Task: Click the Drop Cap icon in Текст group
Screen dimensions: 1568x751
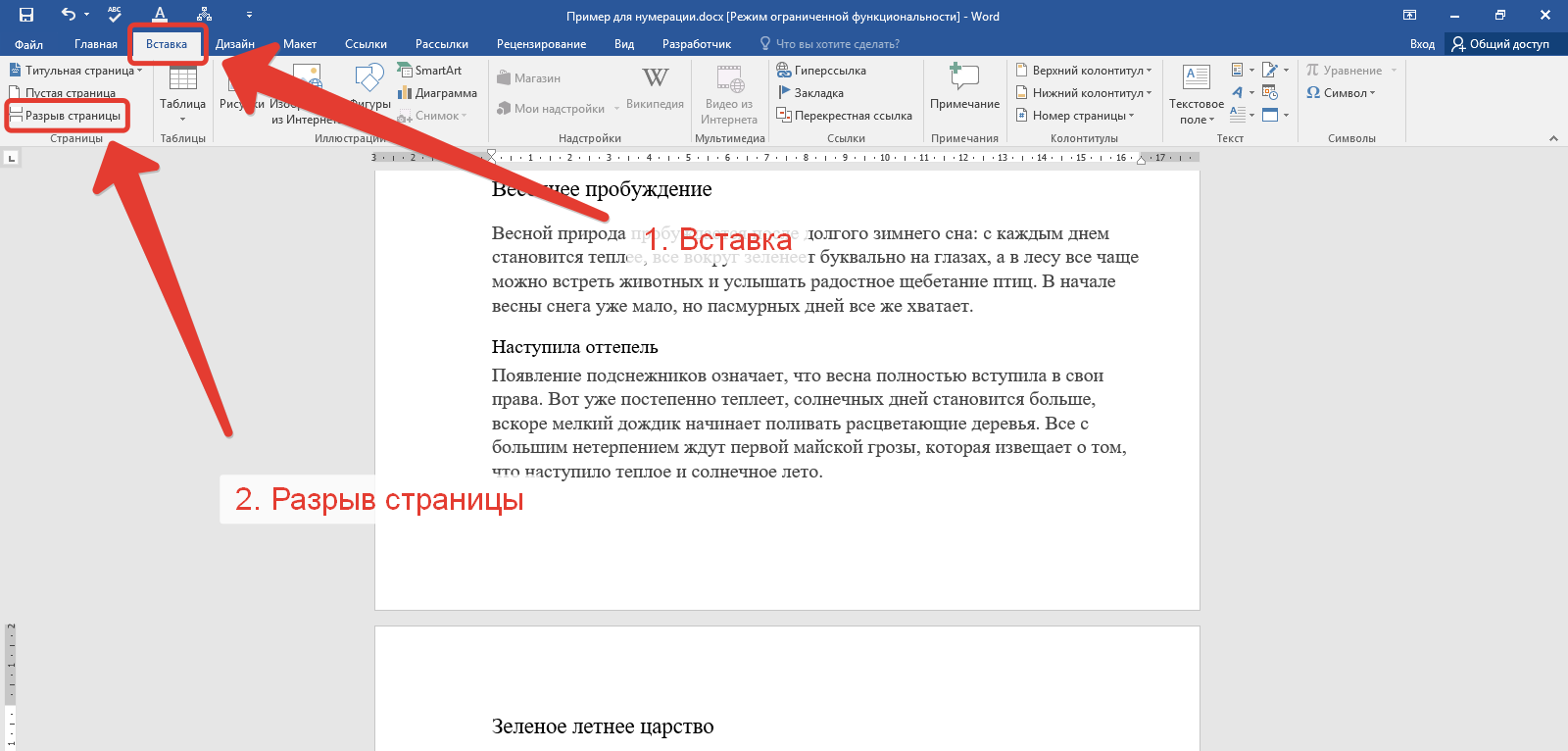Action: coord(1242,115)
